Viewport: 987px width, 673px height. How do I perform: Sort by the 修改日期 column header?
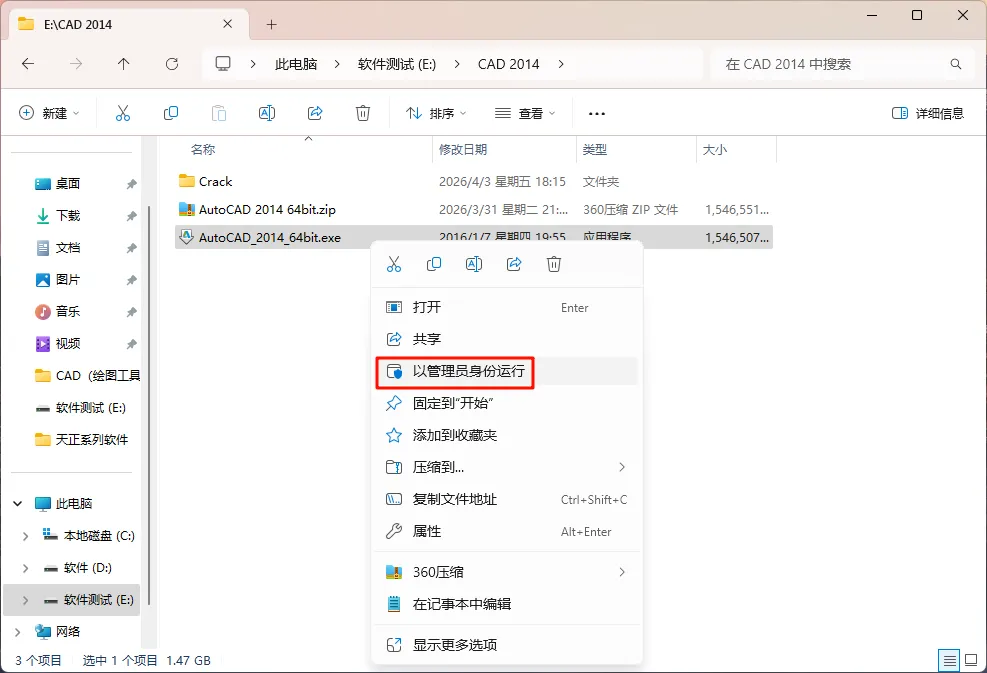(x=463, y=150)
